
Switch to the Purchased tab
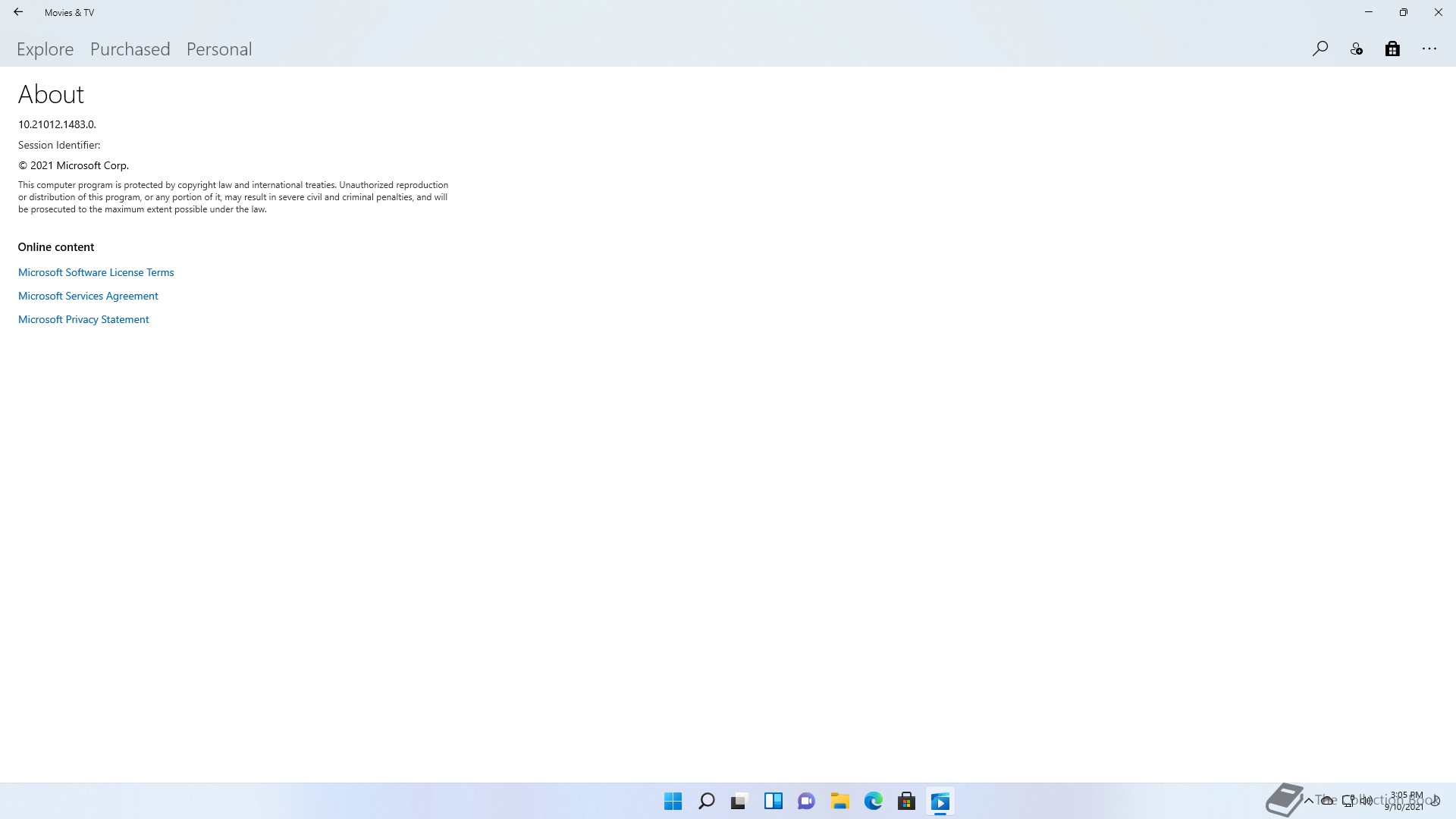coord(130,49)
